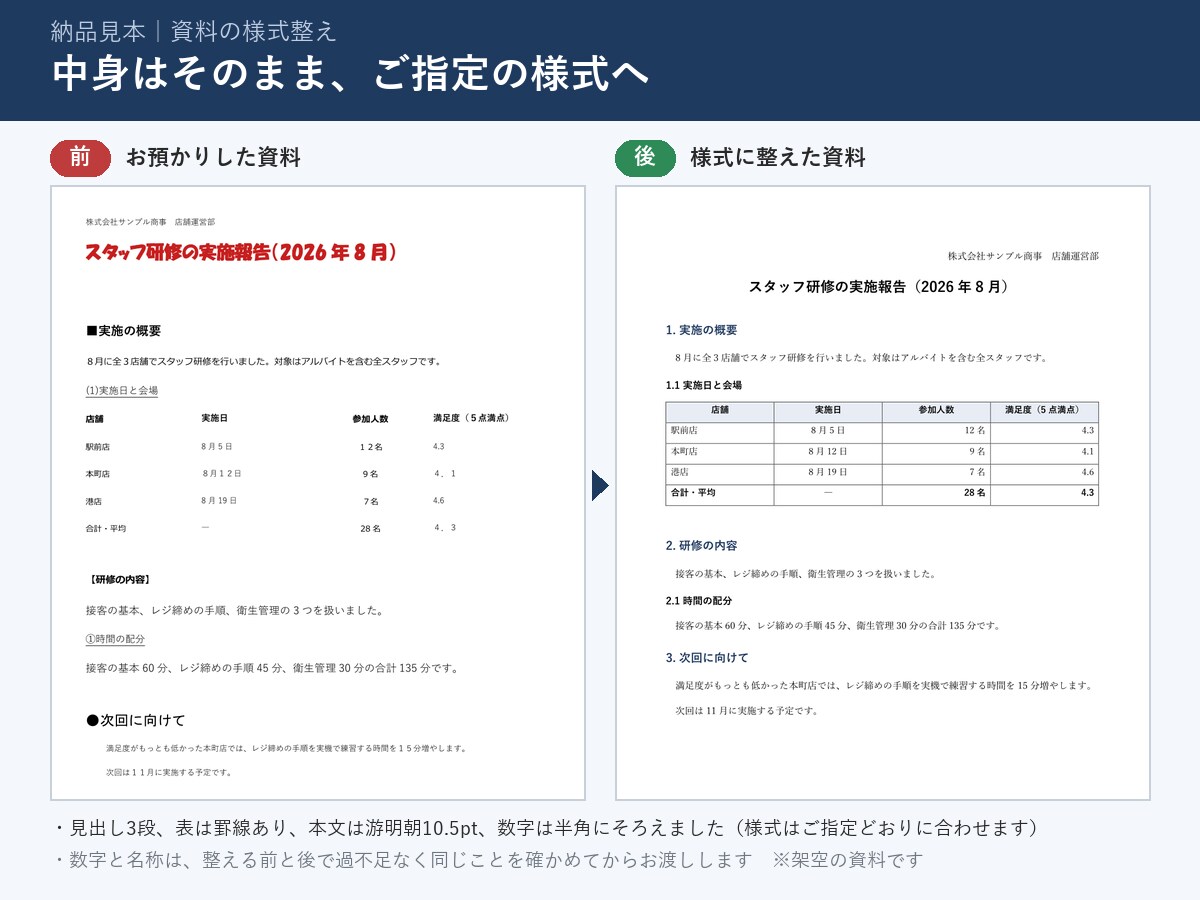Click the 7 名 cell in the 後 table
The image size is (1200, 900).
click(x=936, y=473)
